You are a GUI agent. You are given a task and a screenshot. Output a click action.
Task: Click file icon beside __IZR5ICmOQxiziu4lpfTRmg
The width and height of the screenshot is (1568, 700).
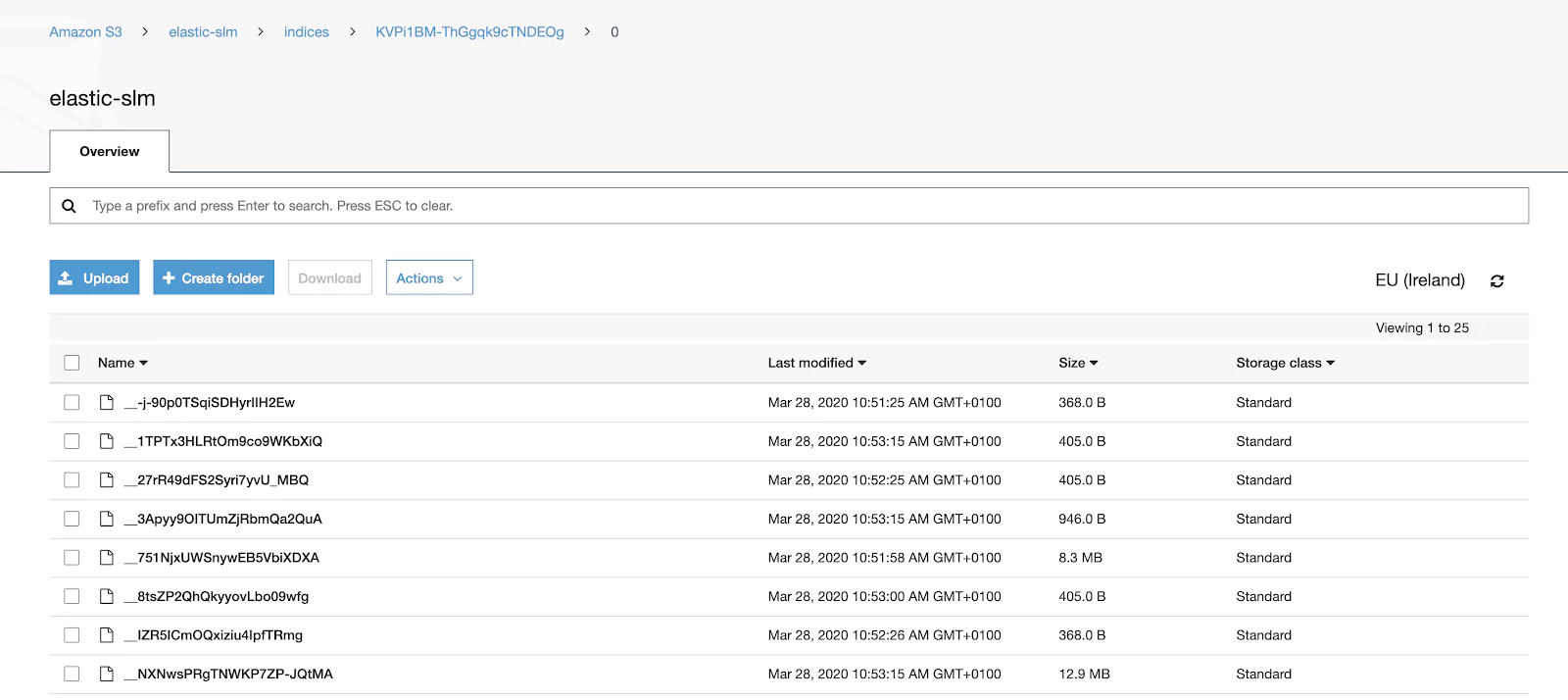coord(107,634)
